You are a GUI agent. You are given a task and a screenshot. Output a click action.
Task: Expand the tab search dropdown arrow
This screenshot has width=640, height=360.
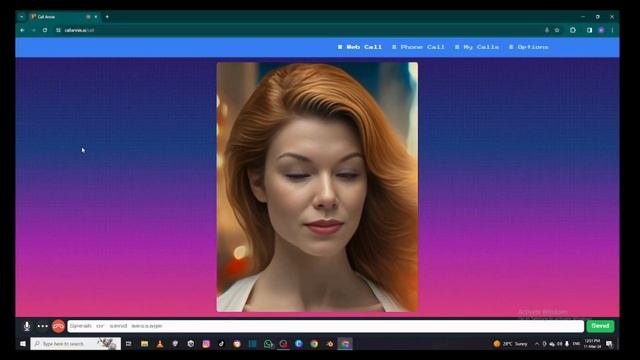tap(22, 17)
